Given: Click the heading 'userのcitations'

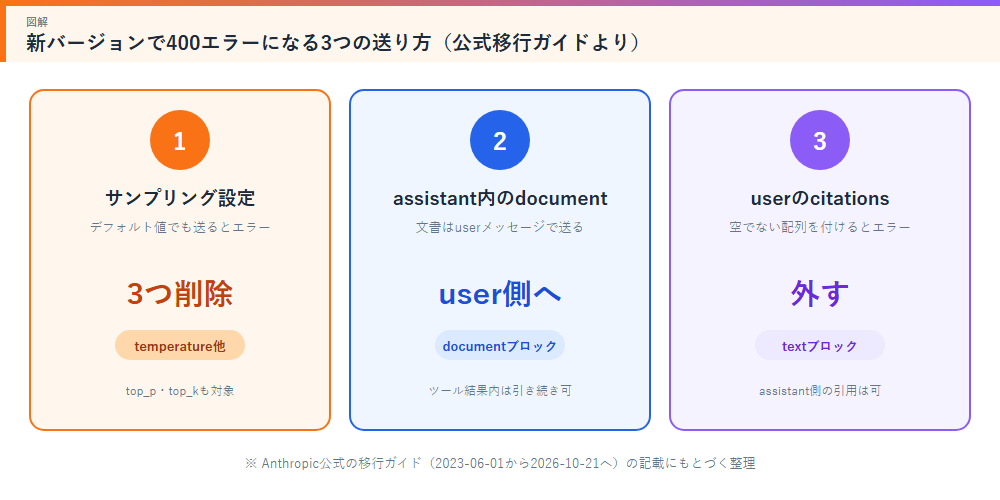Looking at the screenshot, I should pos(820,198).
